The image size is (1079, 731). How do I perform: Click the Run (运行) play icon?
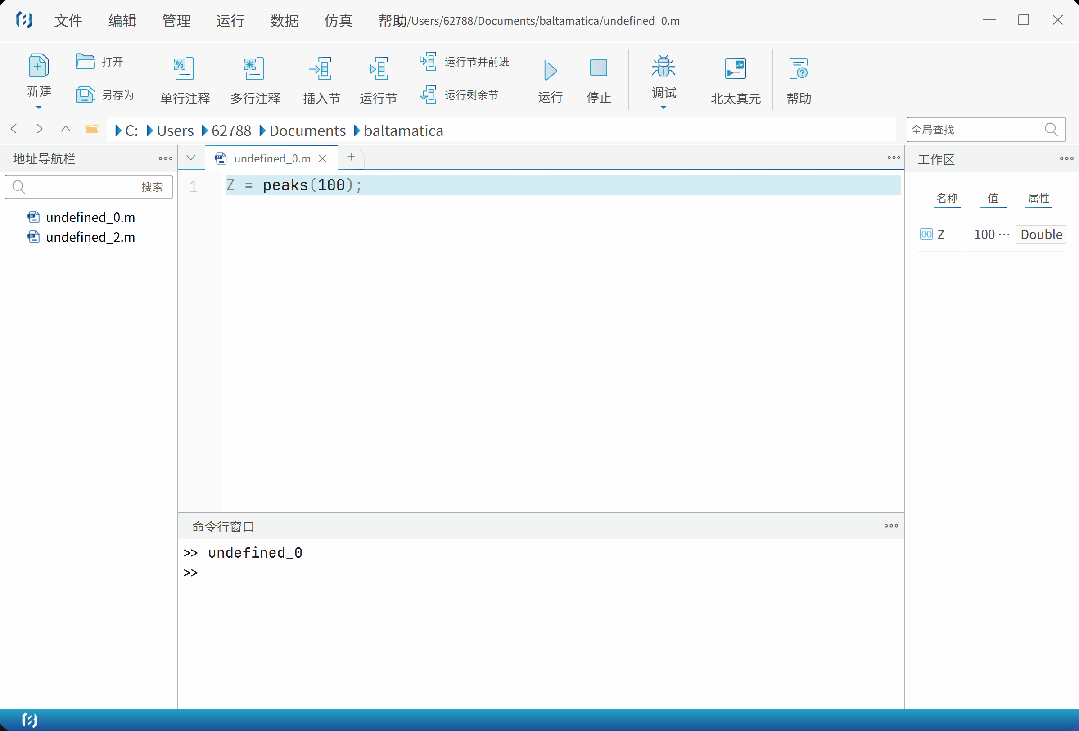tap(550, 70)
